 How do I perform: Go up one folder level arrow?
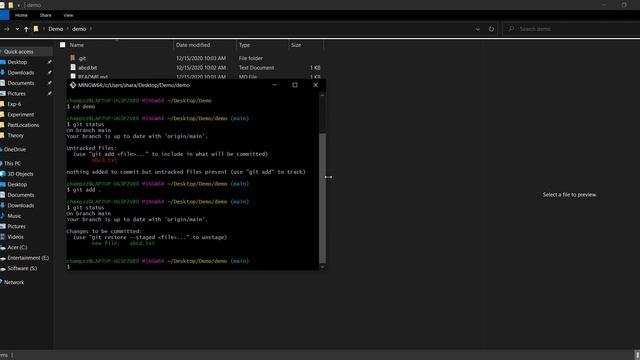coord(26,29)
